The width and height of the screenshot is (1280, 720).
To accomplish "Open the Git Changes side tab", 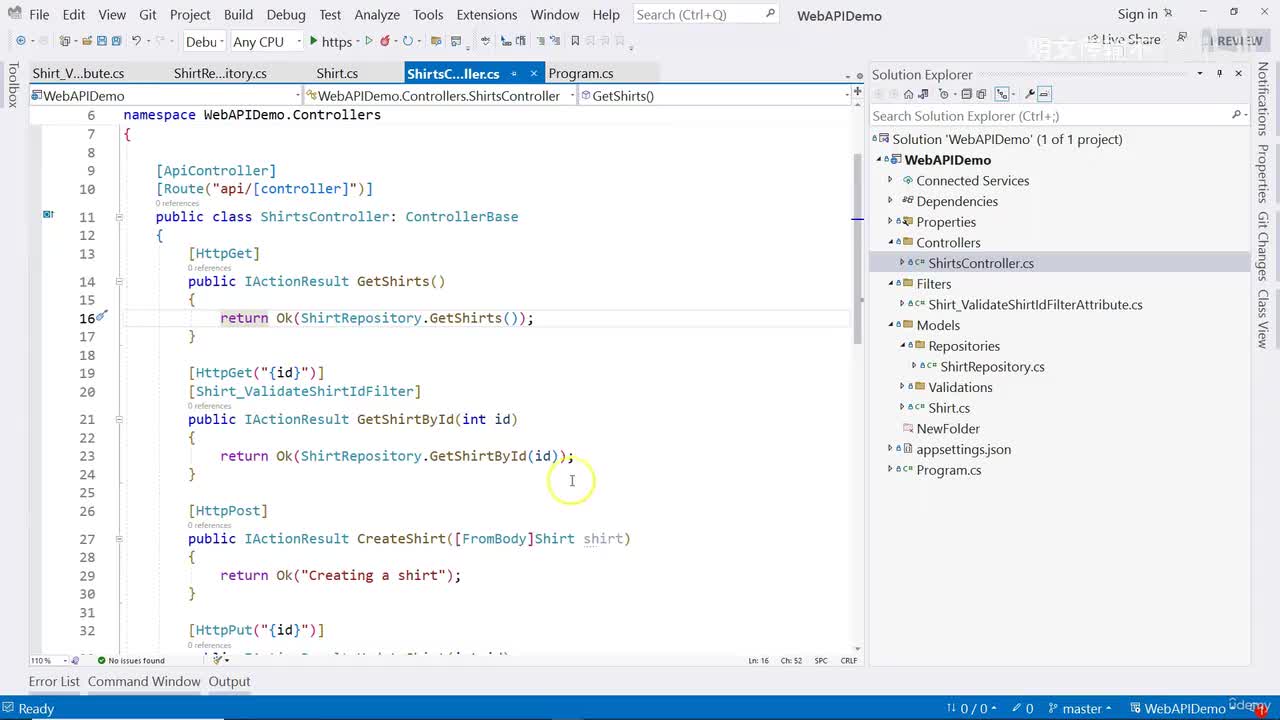I will [1263, 246].
